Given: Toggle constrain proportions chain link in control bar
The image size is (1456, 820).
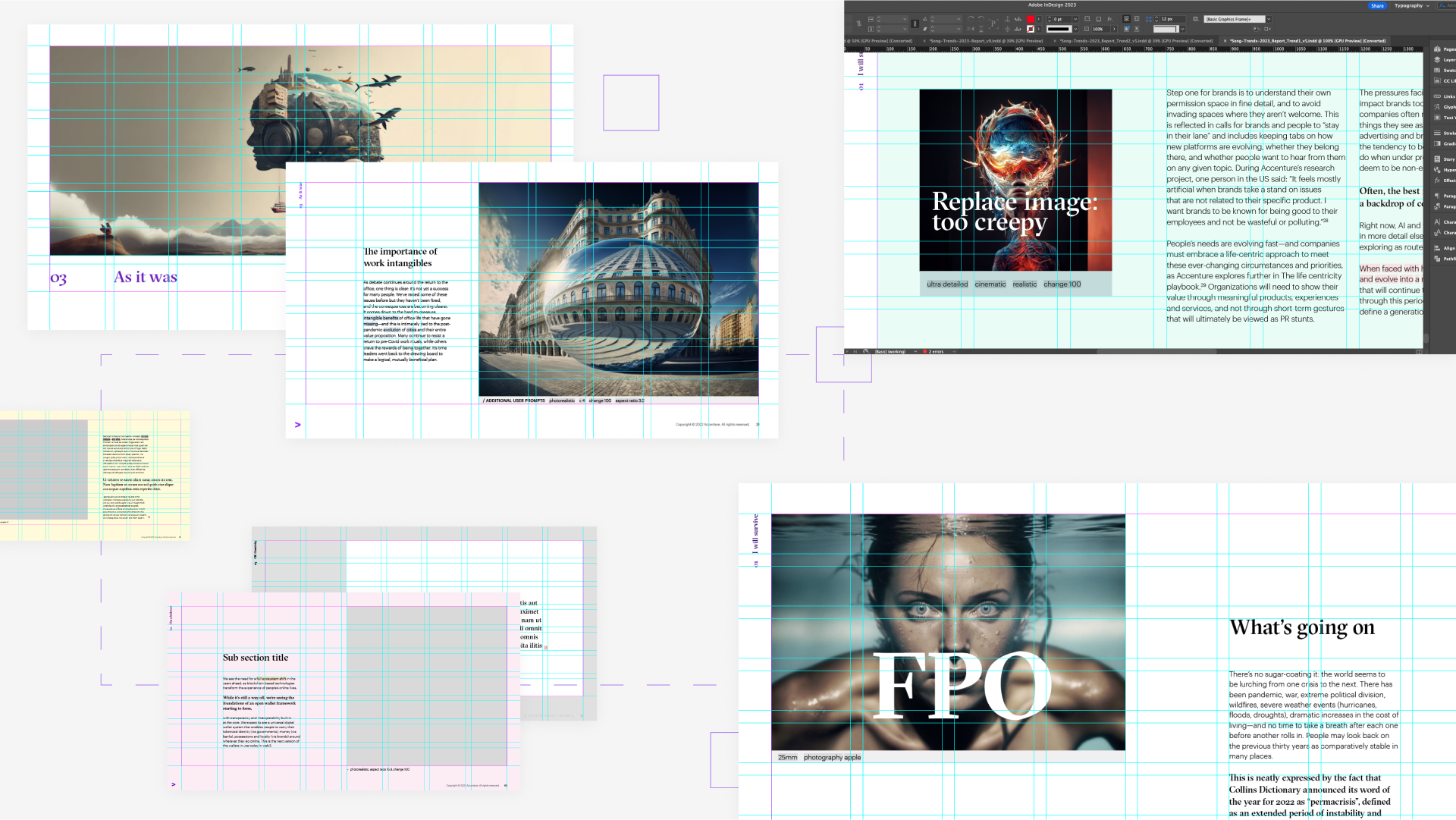Looking at the screenshot, I should point(915,24).
